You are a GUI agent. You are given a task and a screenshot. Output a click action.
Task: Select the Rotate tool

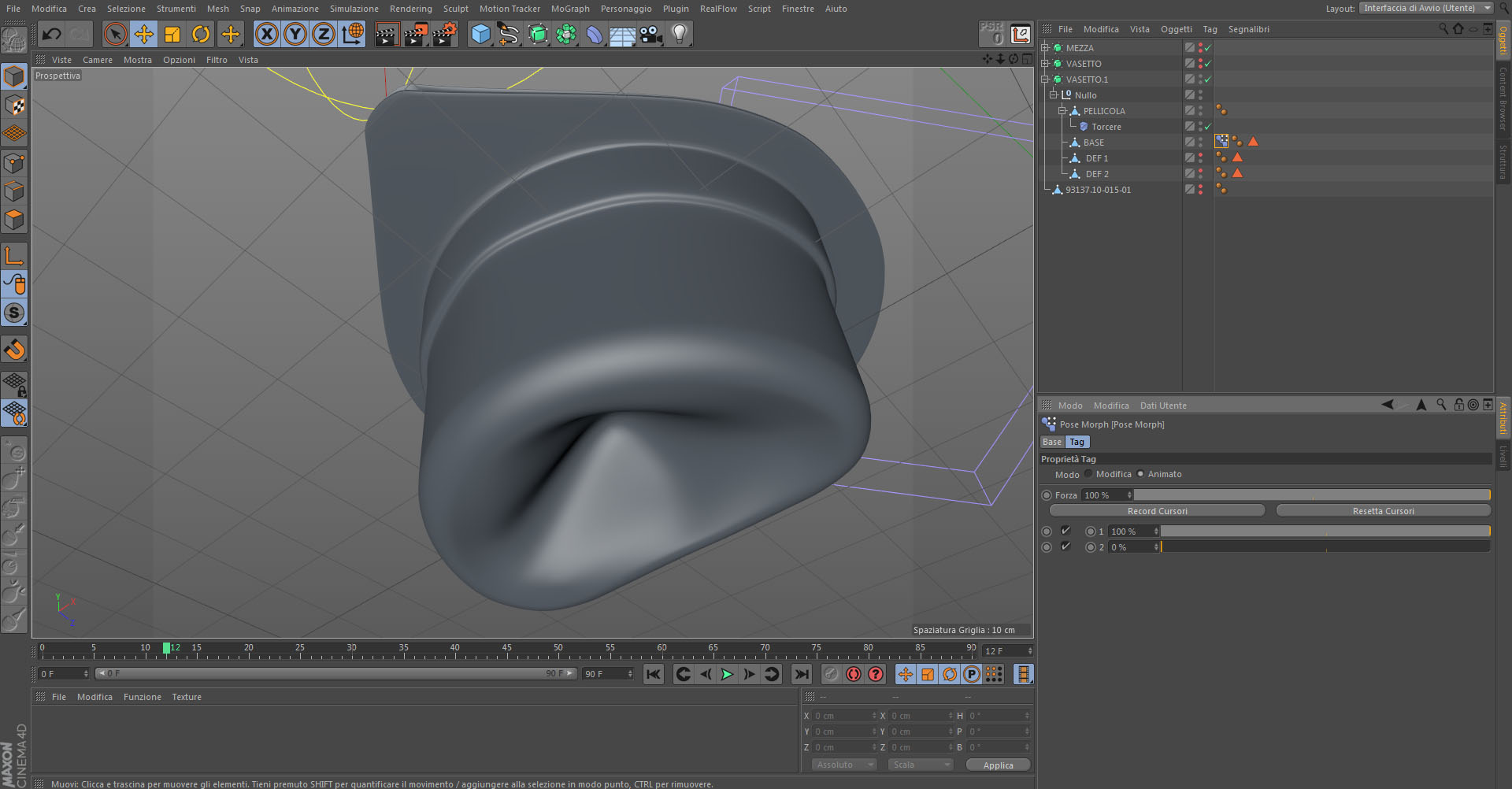coord(201,34)
